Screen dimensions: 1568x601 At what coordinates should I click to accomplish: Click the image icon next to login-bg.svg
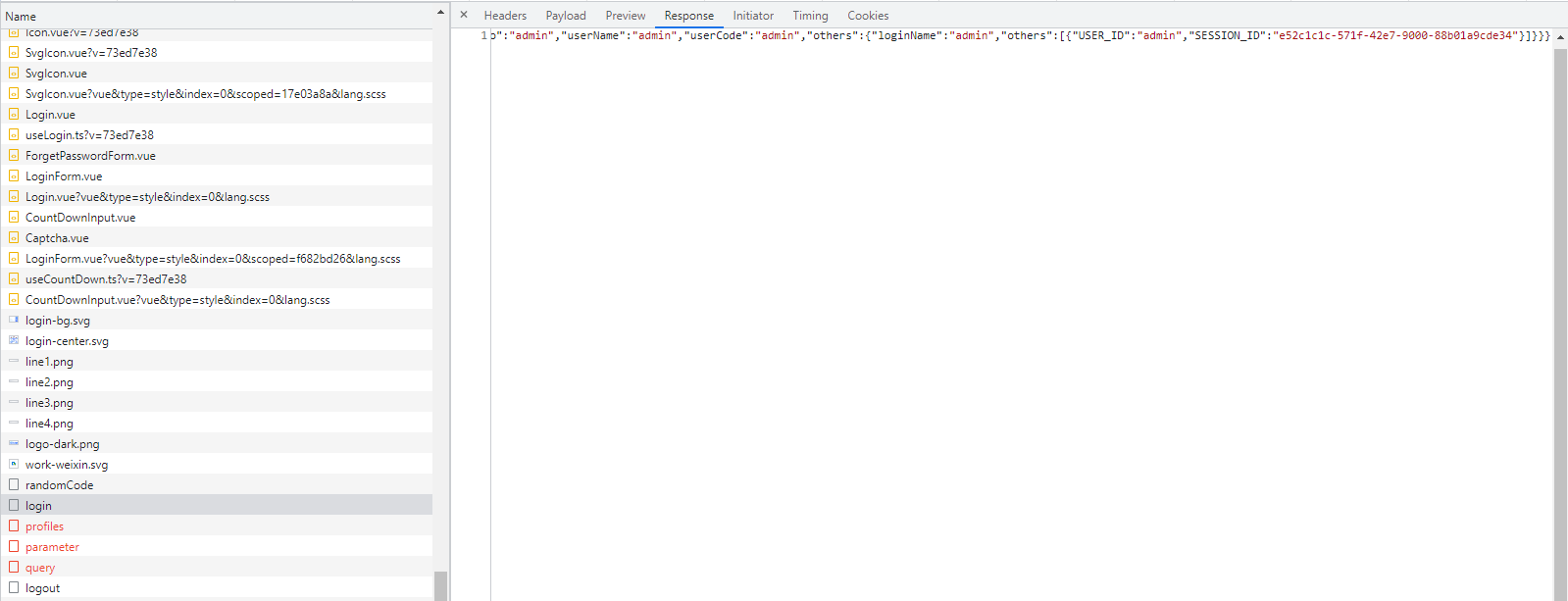click(14, 321)
